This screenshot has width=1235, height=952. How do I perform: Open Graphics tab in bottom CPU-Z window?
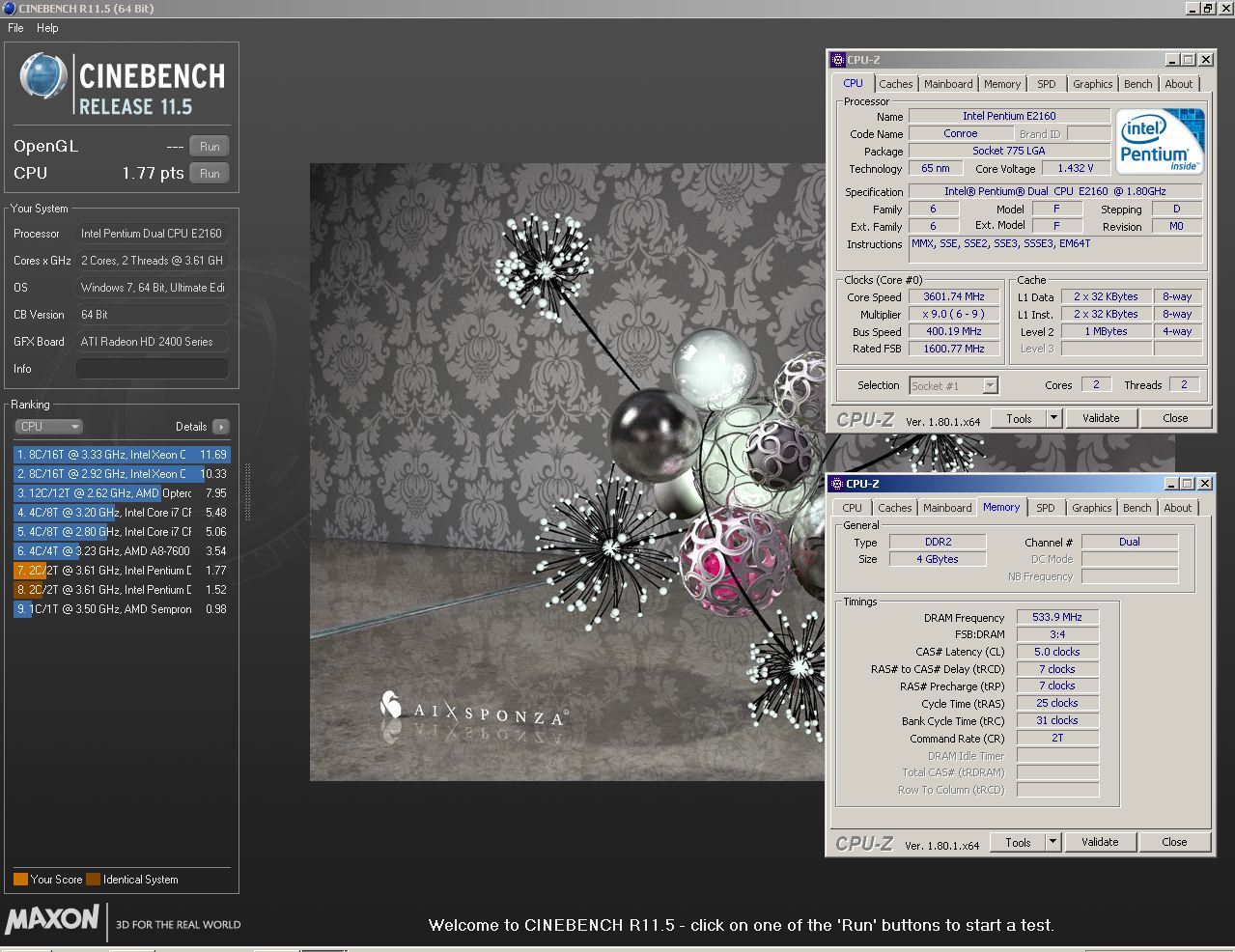(x=1091, y=508)
